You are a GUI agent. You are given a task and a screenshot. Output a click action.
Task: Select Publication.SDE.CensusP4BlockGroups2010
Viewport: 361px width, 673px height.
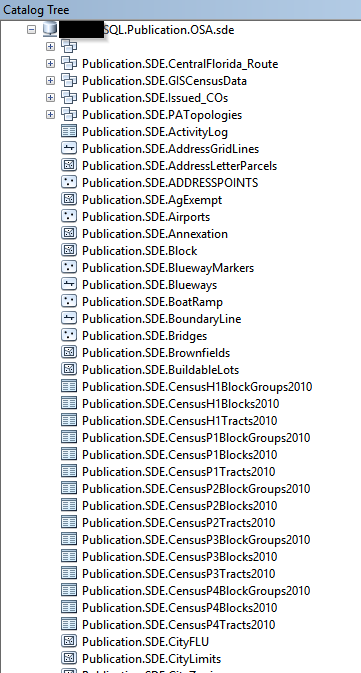pyautogui.click(x=196, y=591)
